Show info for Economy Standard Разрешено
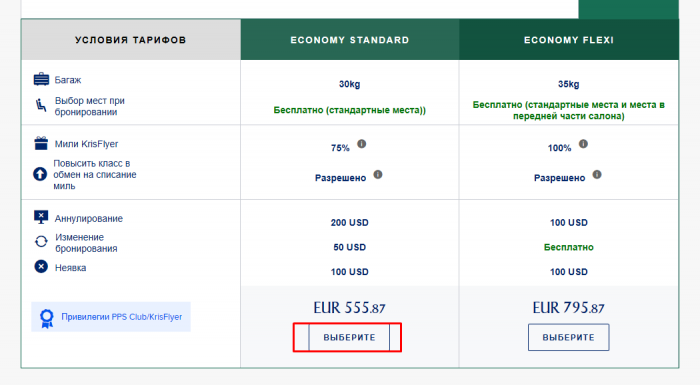This screenshot has width=700, height=385. tap(378, 174)
